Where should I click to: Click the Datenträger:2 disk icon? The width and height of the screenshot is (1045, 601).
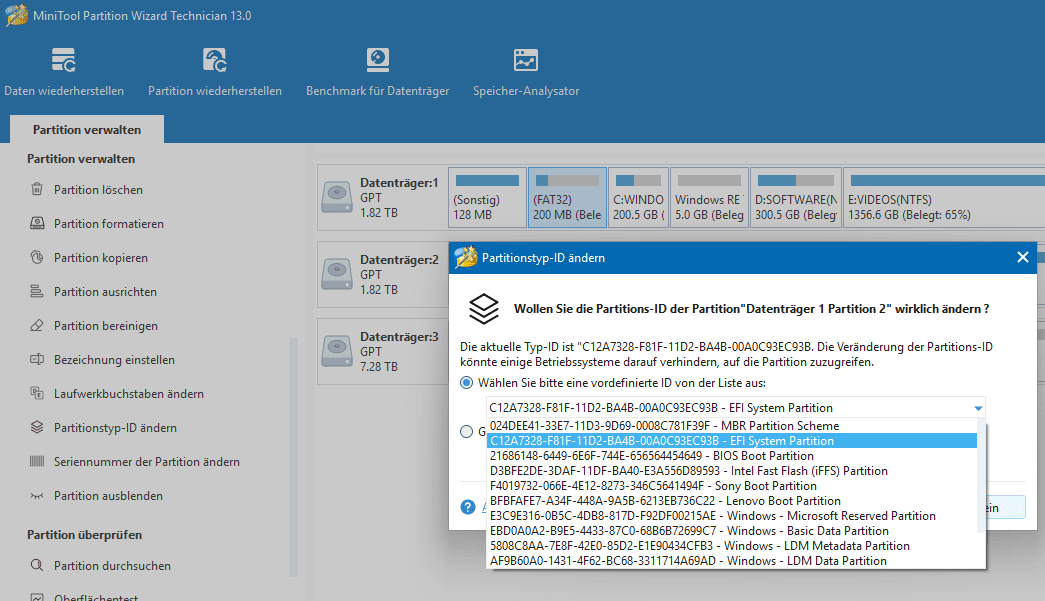(x=337, y=274)
